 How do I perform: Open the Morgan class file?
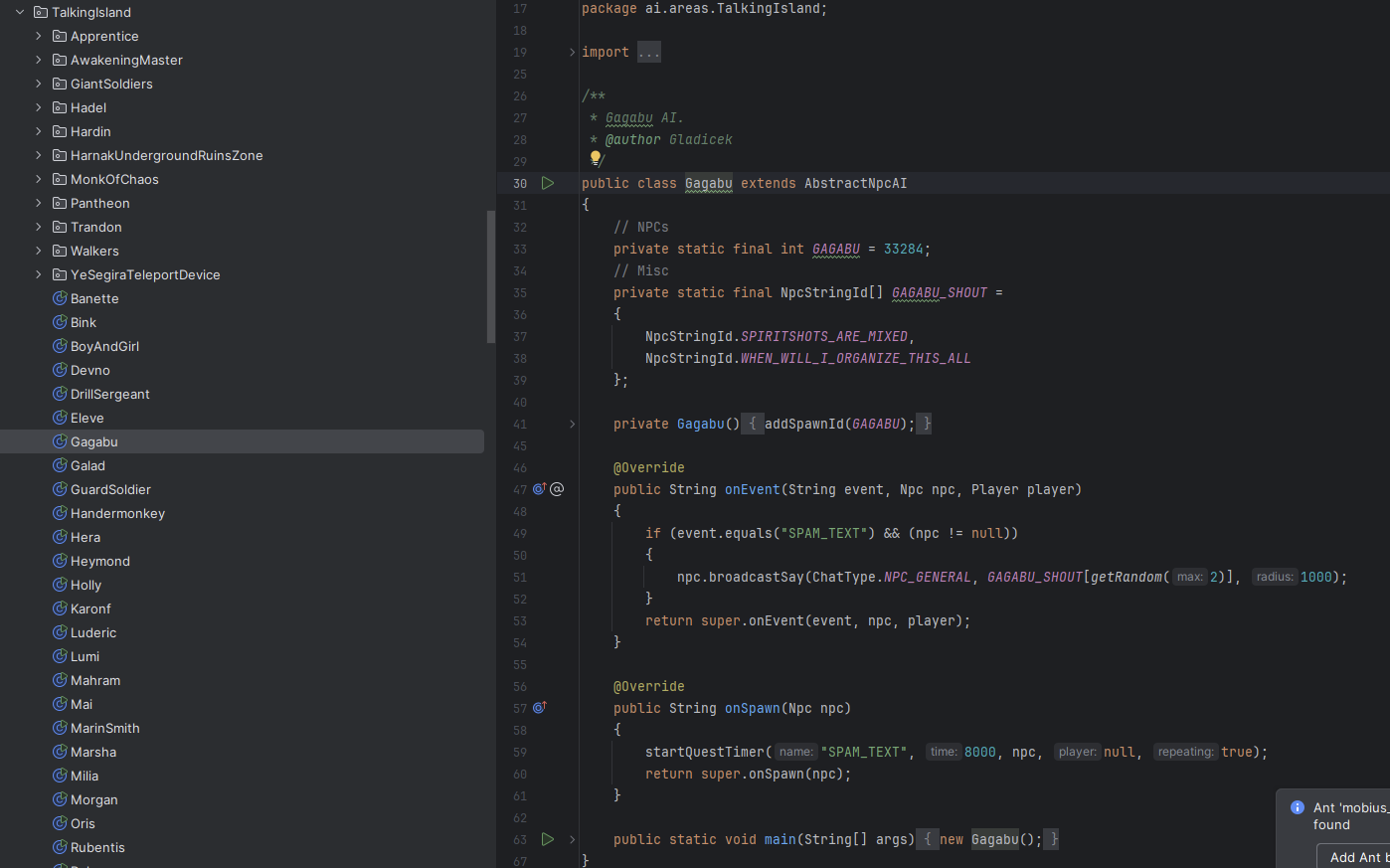click(x=94, y=799)
